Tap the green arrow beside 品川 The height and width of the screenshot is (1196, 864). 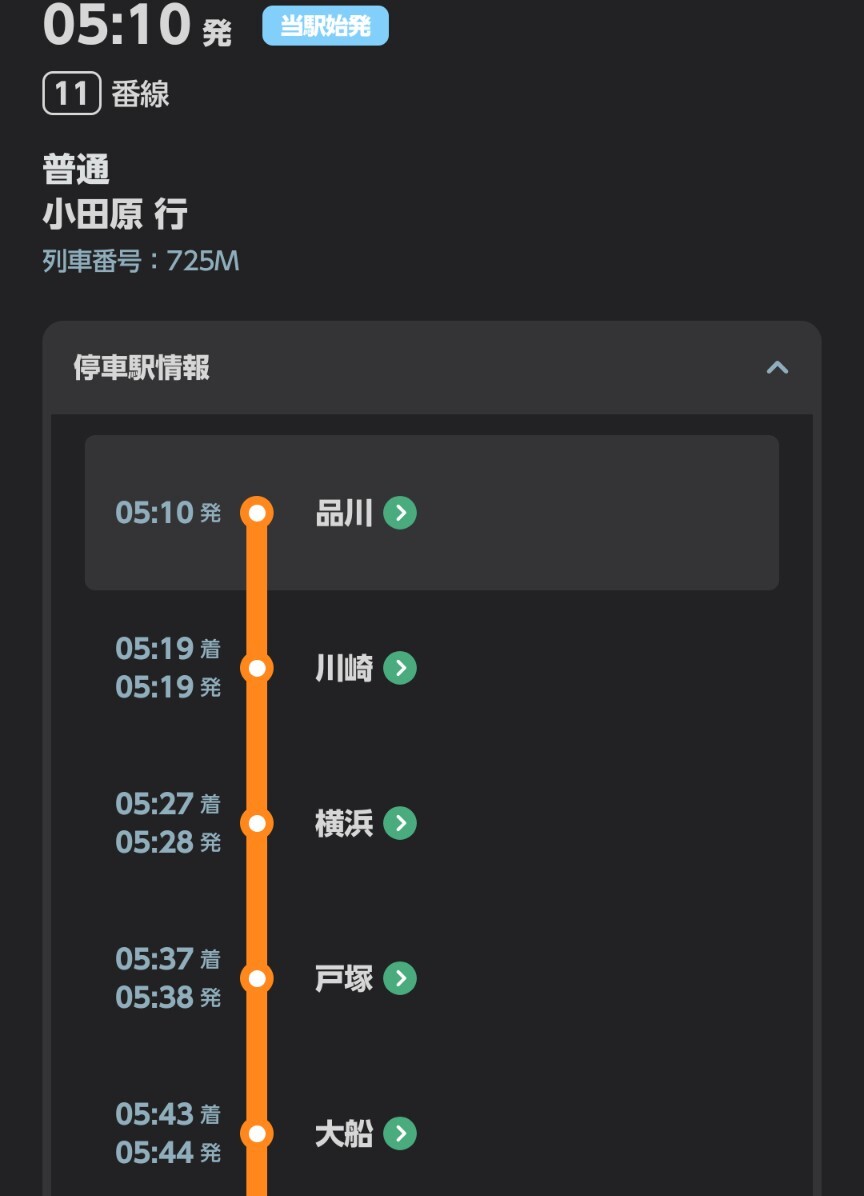coord(400,513)
